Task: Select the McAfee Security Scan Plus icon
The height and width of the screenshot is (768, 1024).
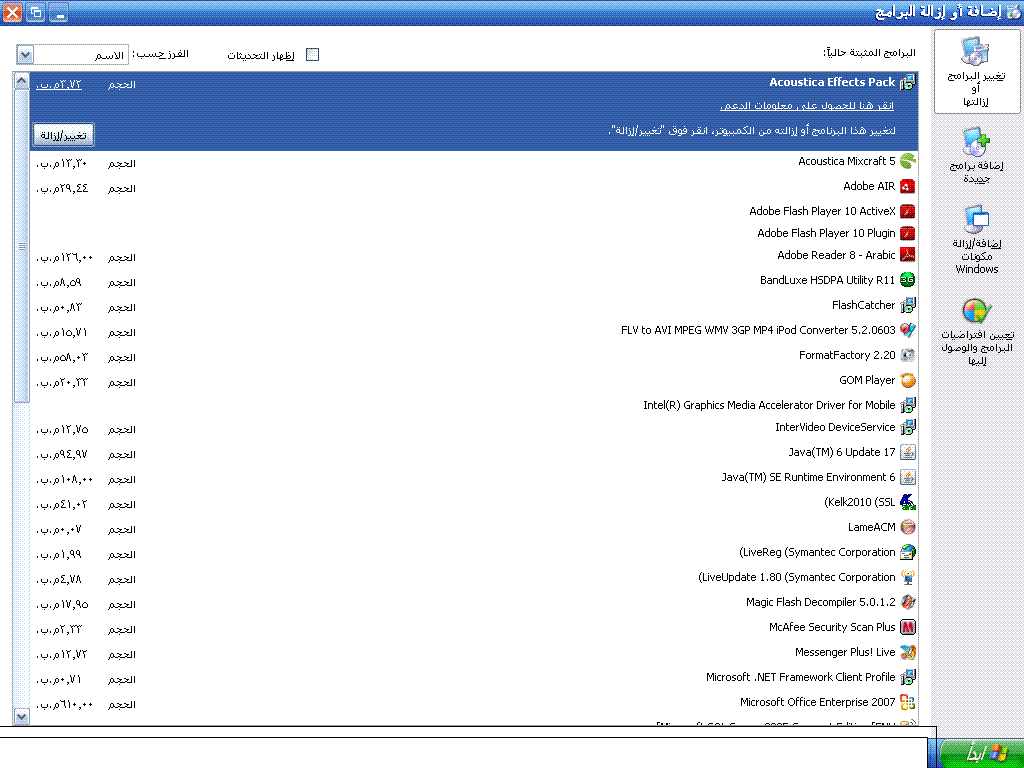Action: (908, 627)
